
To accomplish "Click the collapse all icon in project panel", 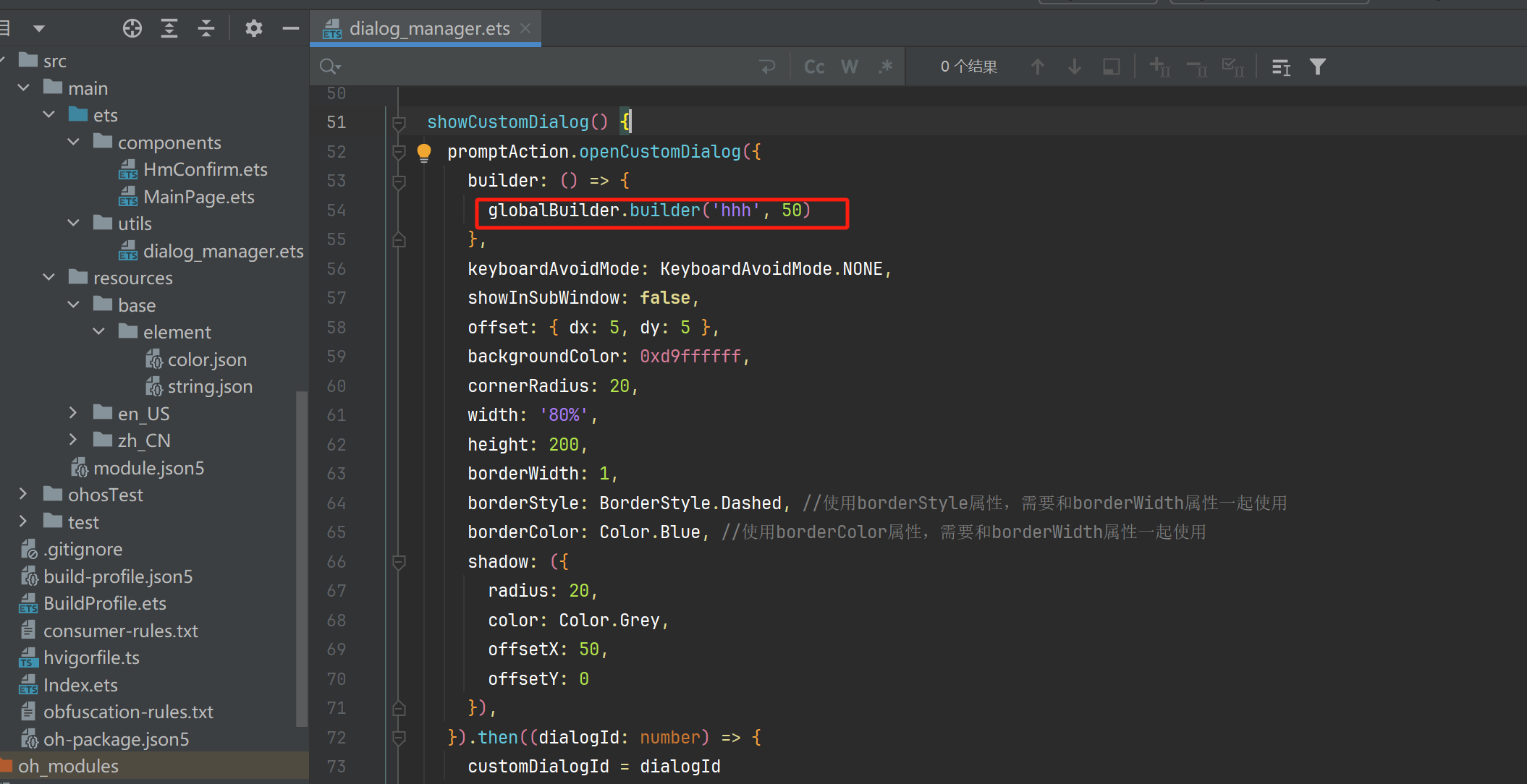I will (206, 28).
